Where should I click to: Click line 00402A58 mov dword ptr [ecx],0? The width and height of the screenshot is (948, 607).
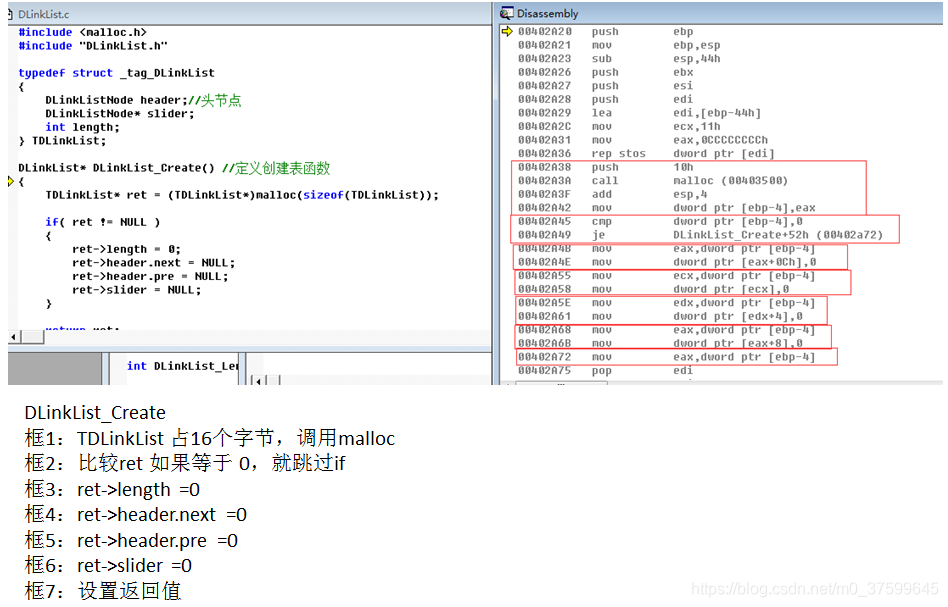[x=653, y=289]
